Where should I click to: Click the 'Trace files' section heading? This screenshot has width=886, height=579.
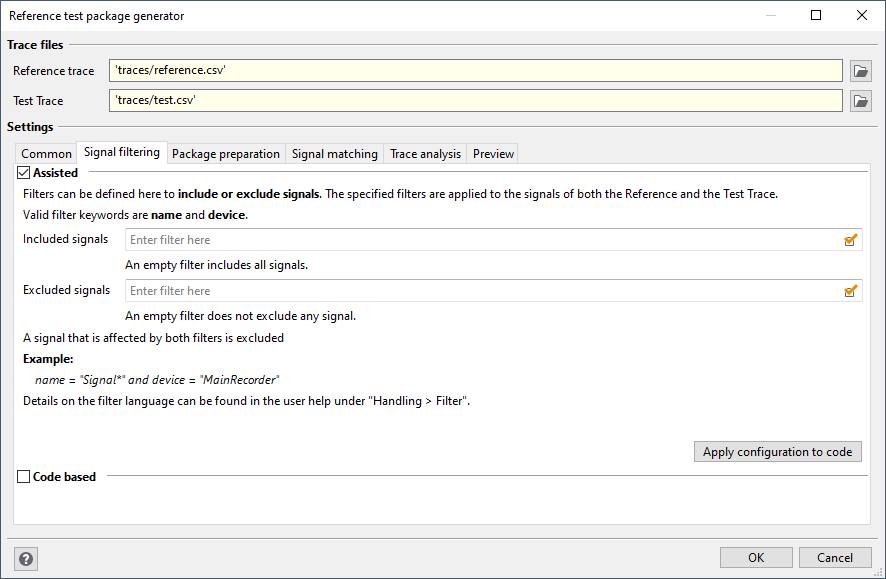pyautogui.click(x=35, y=45)
